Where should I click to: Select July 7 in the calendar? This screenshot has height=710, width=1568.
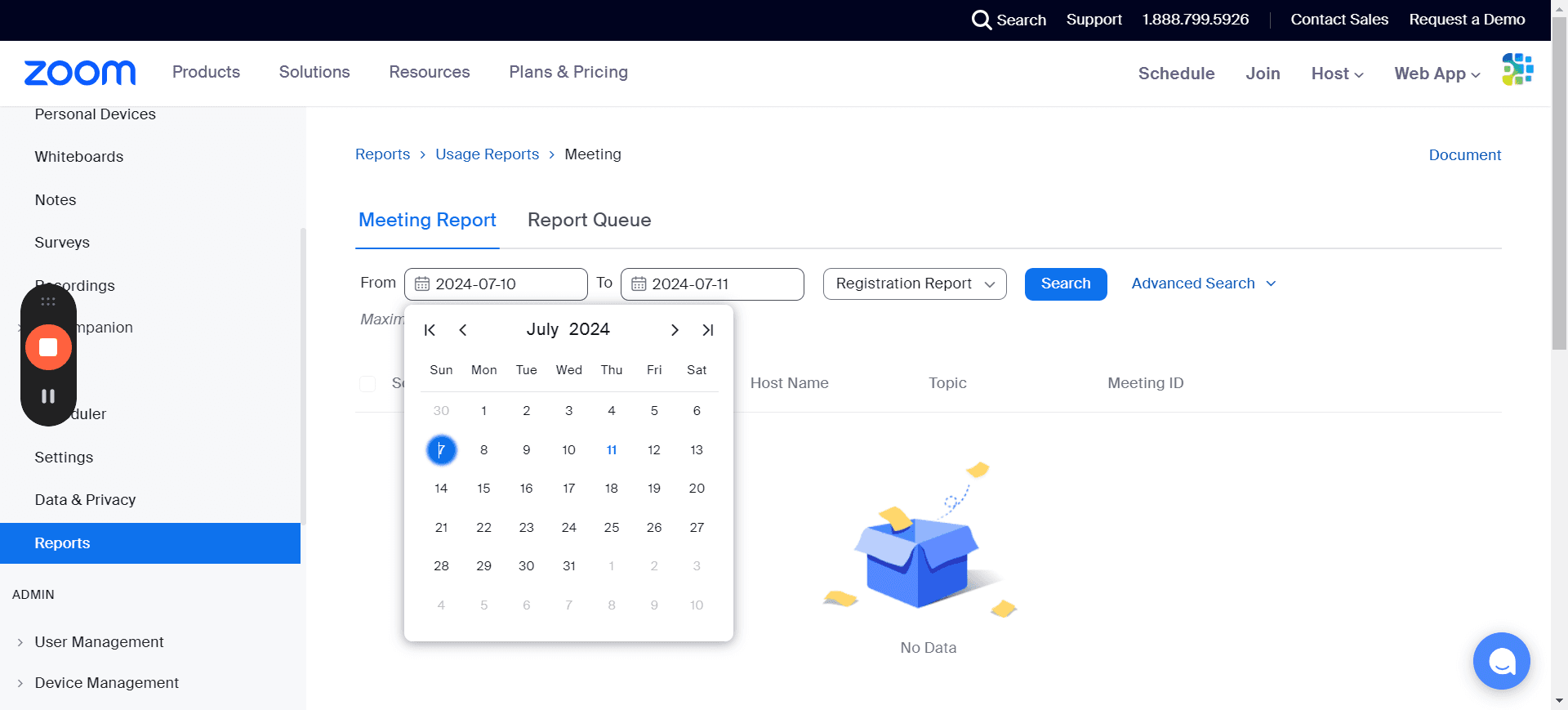click(441, 450)
